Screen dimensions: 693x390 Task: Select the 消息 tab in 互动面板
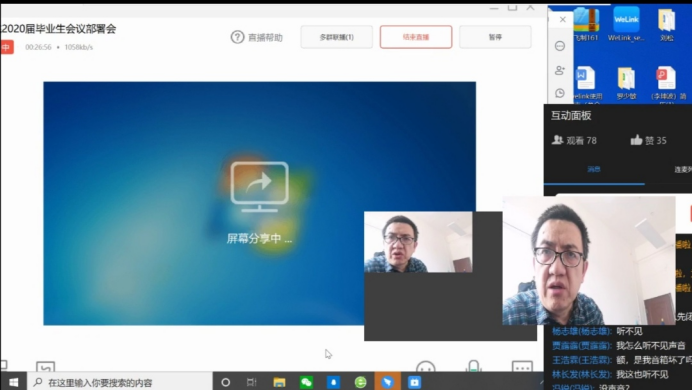[594, 169]
